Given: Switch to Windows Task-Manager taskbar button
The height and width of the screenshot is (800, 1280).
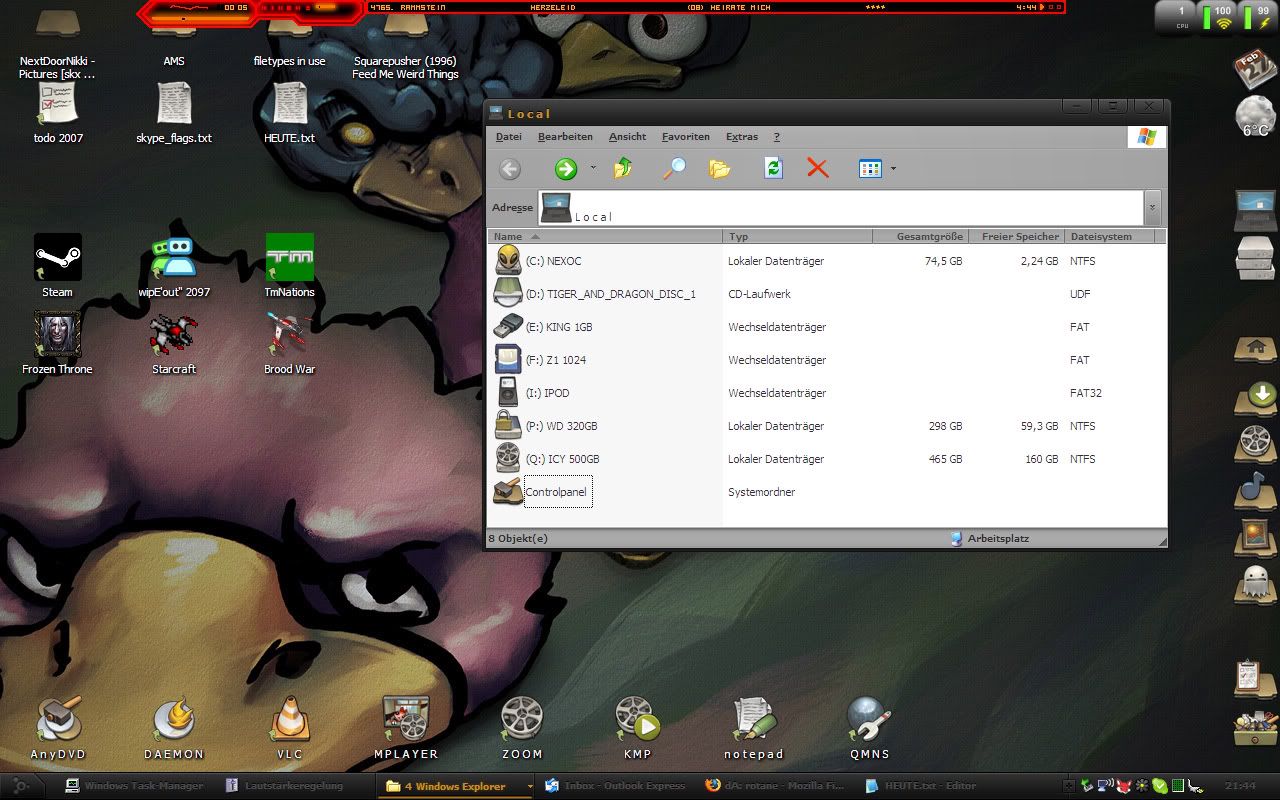Looking at the screenshot, I should point(134,786).
